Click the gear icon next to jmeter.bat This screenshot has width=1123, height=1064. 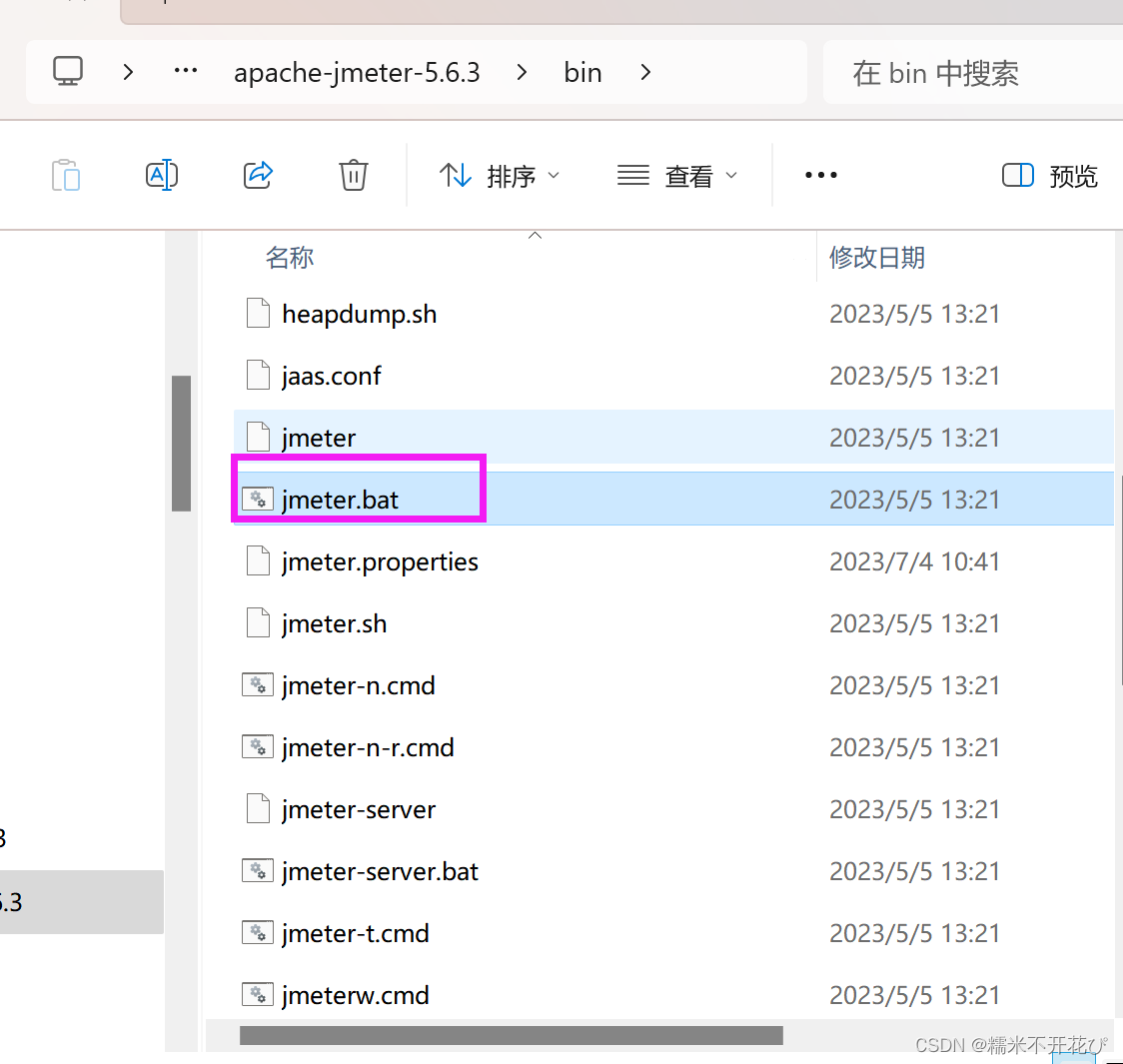tap(258, 499)
